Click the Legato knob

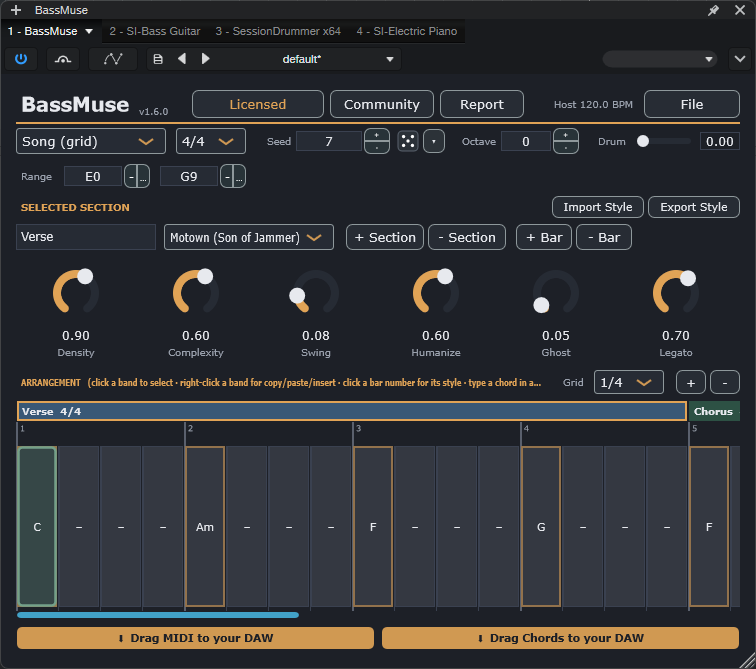pos(675,293)
